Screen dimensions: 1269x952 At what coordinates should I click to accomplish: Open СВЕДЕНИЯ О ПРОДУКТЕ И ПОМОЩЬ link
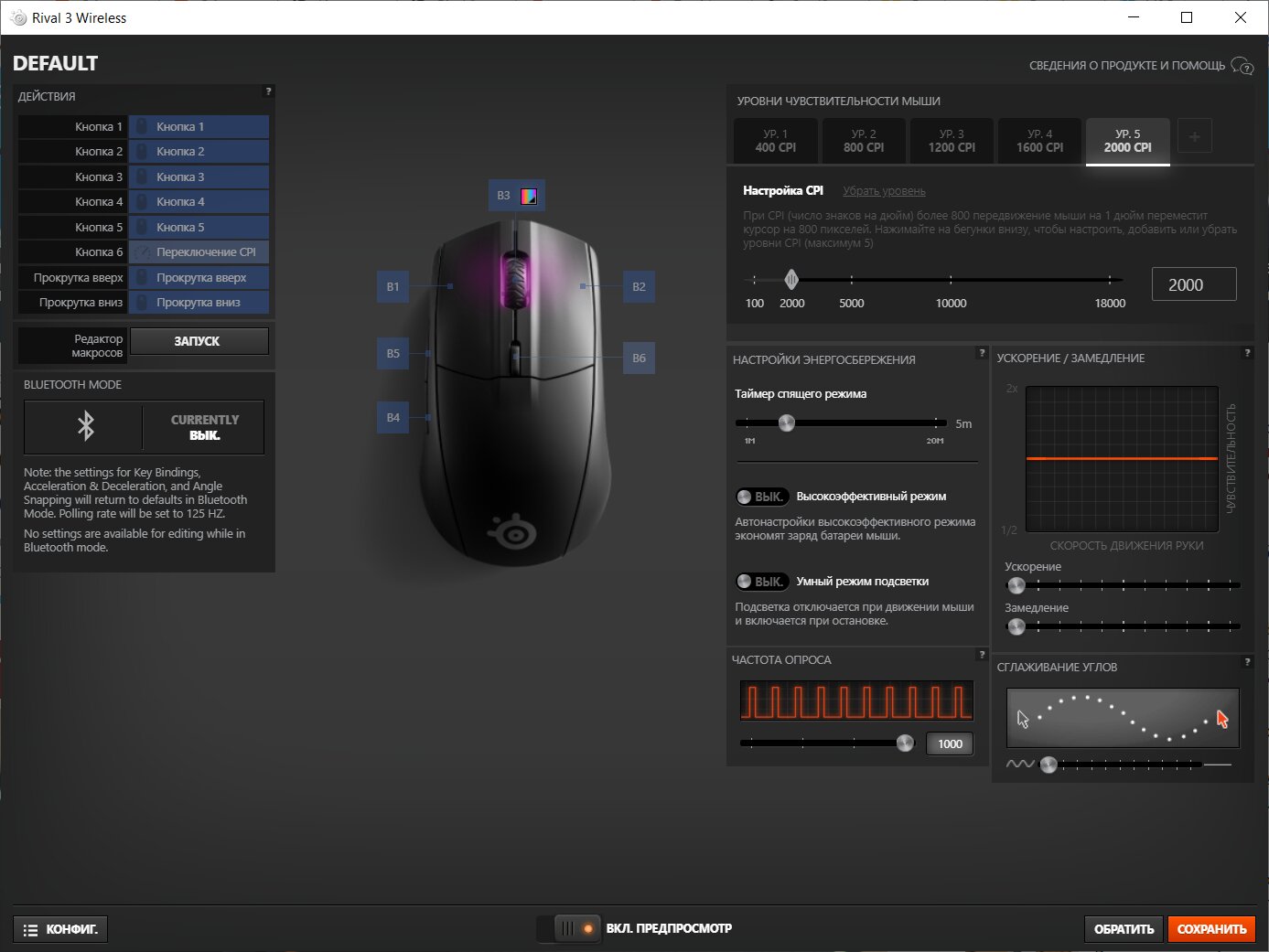click(x=1141, y=66)
